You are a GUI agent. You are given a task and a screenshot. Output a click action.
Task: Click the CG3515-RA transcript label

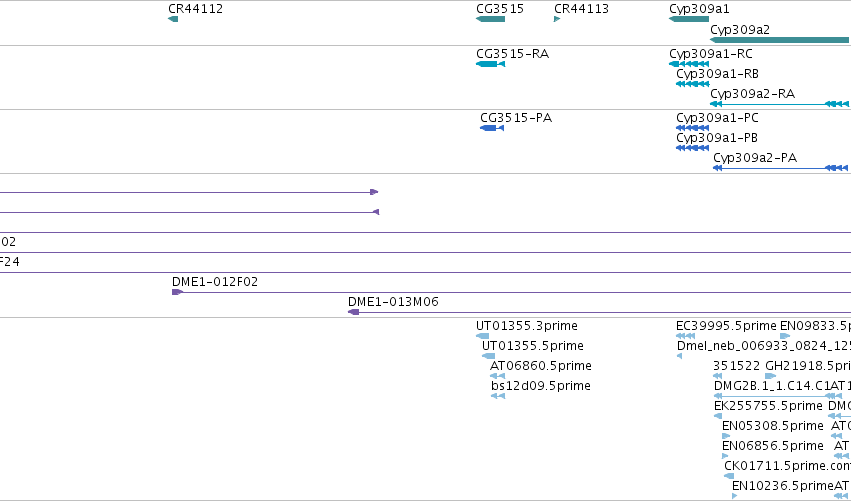coord(512,54)
